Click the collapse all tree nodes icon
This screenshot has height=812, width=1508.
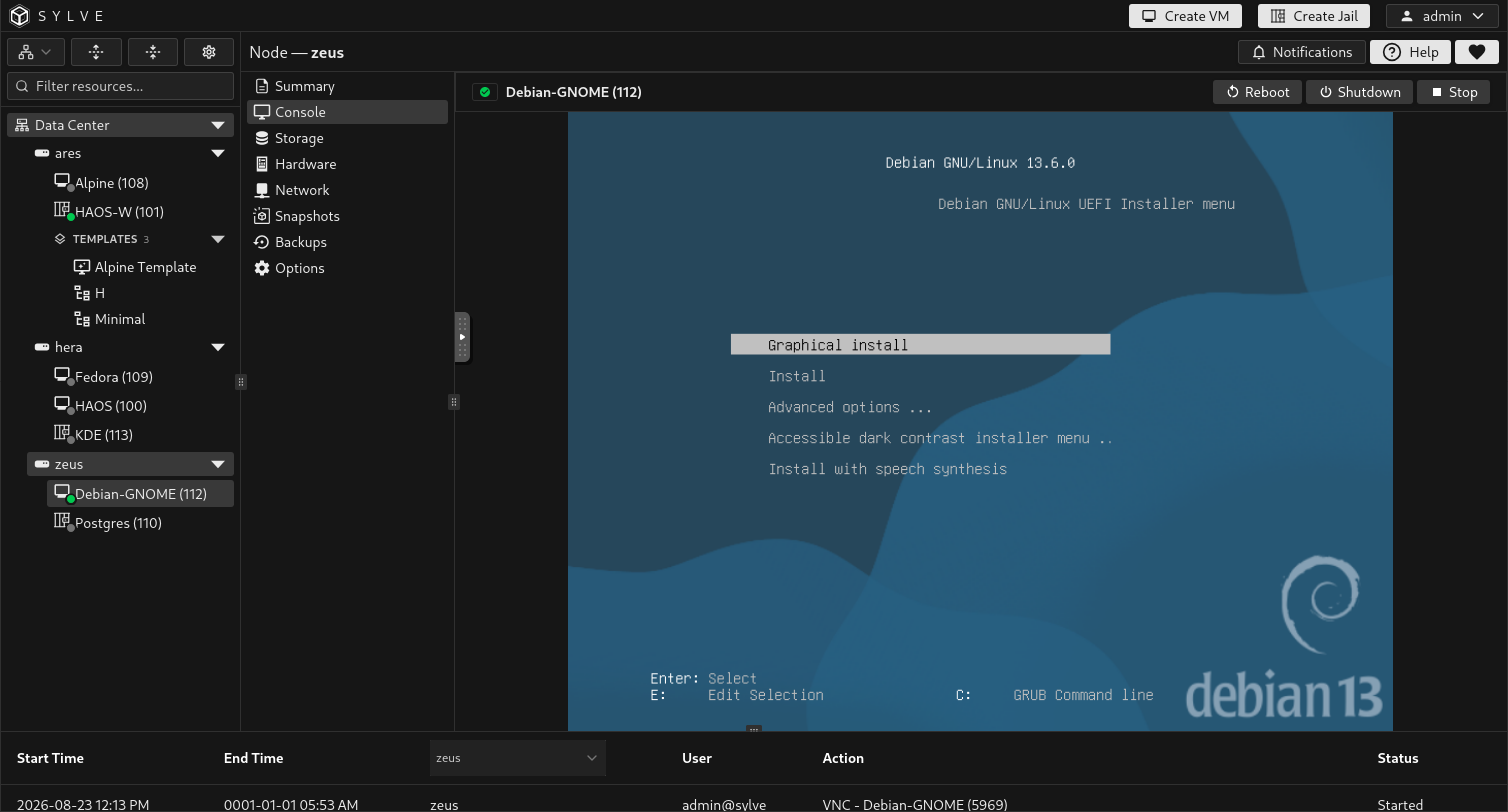153,52
